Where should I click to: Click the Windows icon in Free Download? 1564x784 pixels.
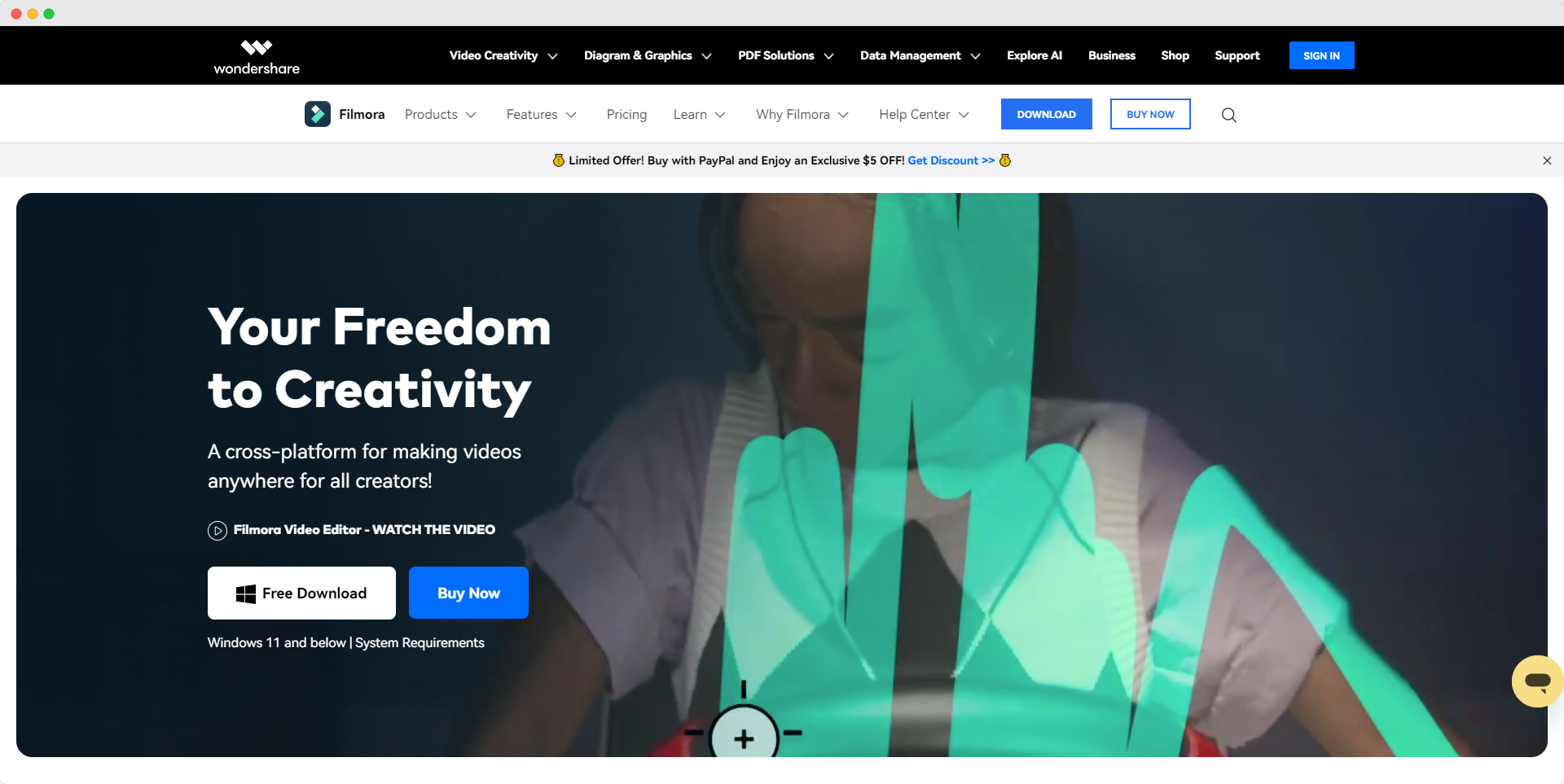coord(246,593)
